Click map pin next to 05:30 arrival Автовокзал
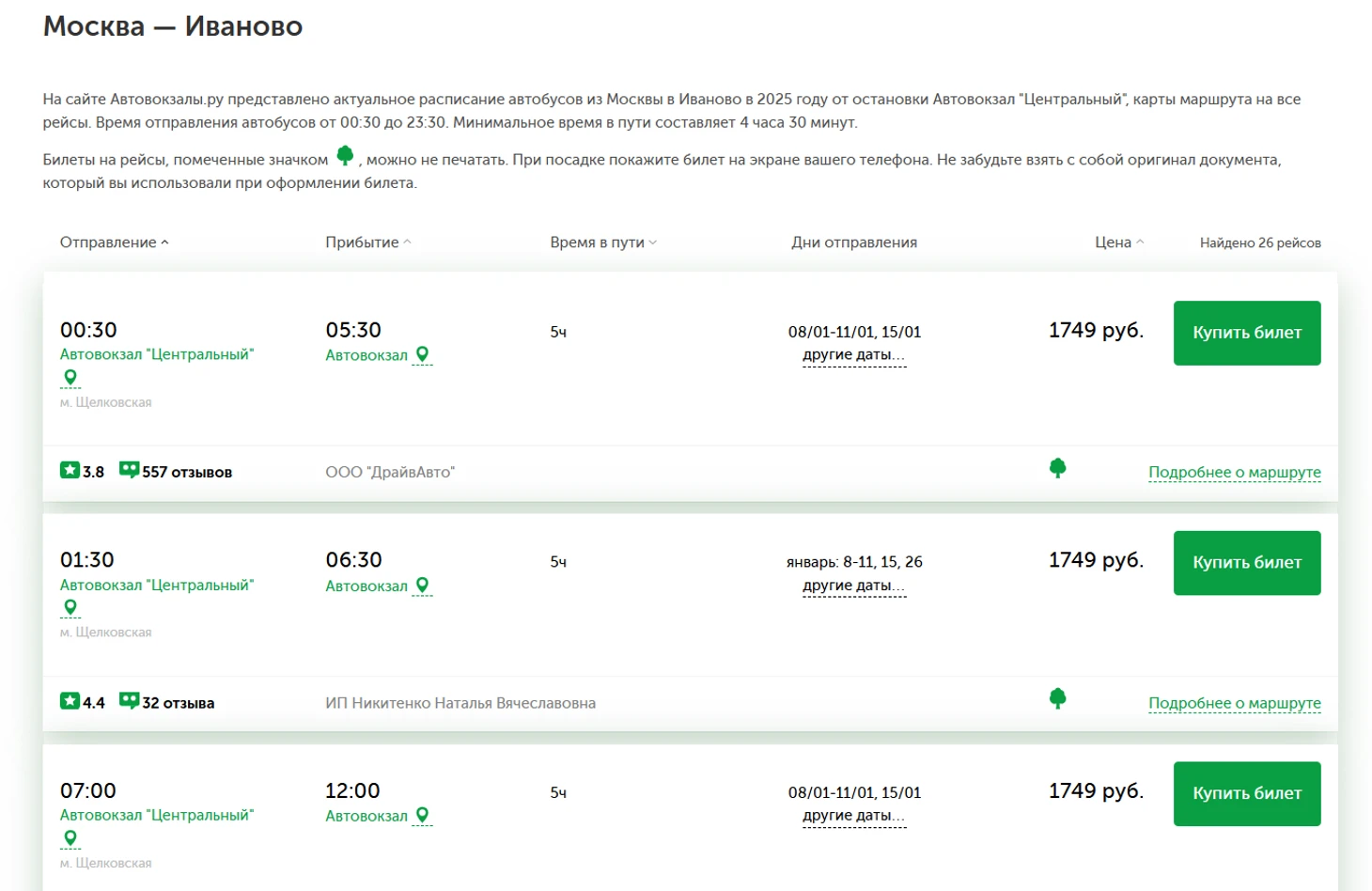Viewport: 1372px width, 891px height. point(423,354)
